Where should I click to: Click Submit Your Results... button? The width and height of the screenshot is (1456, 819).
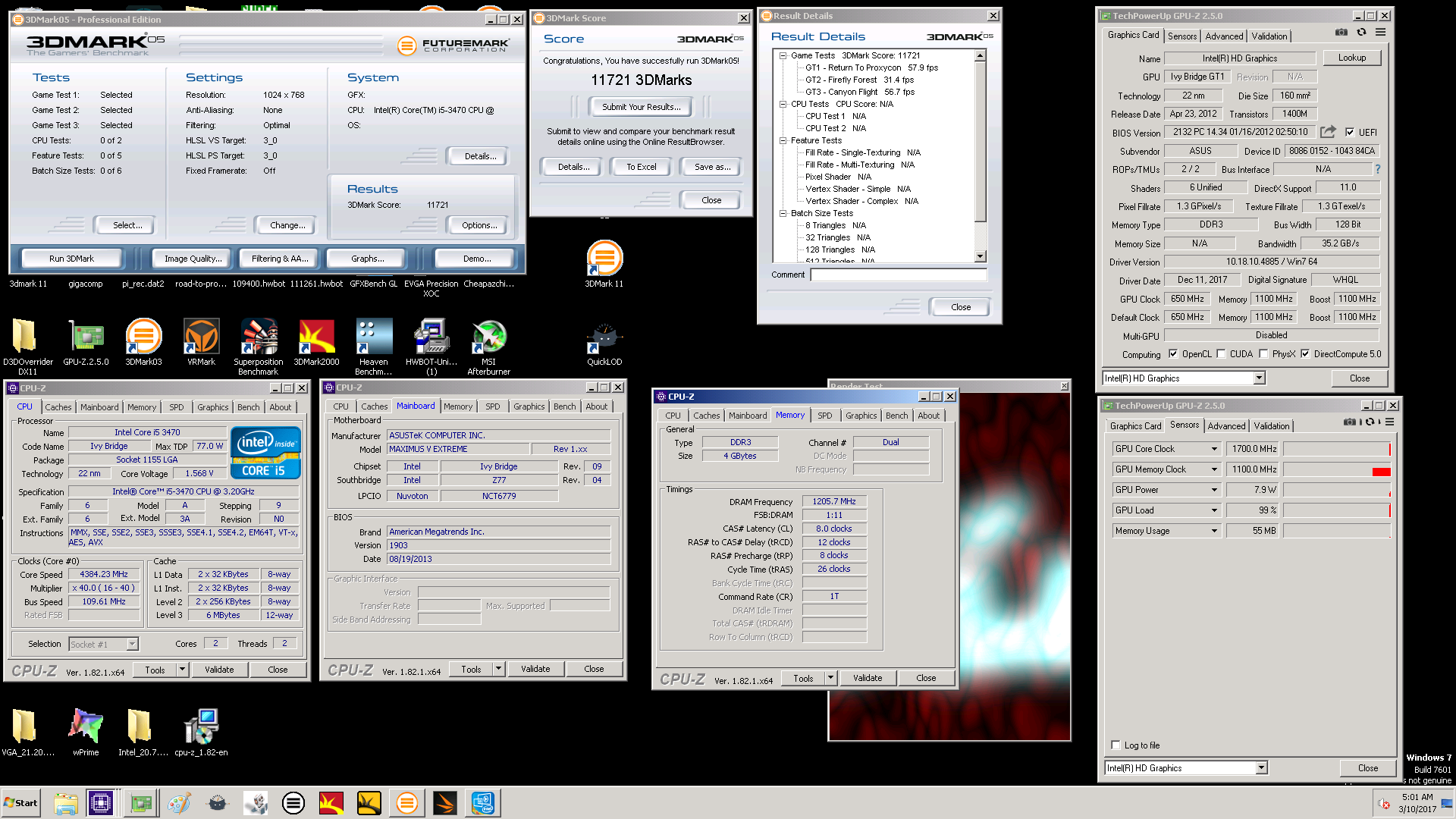[x=642, y=107]
